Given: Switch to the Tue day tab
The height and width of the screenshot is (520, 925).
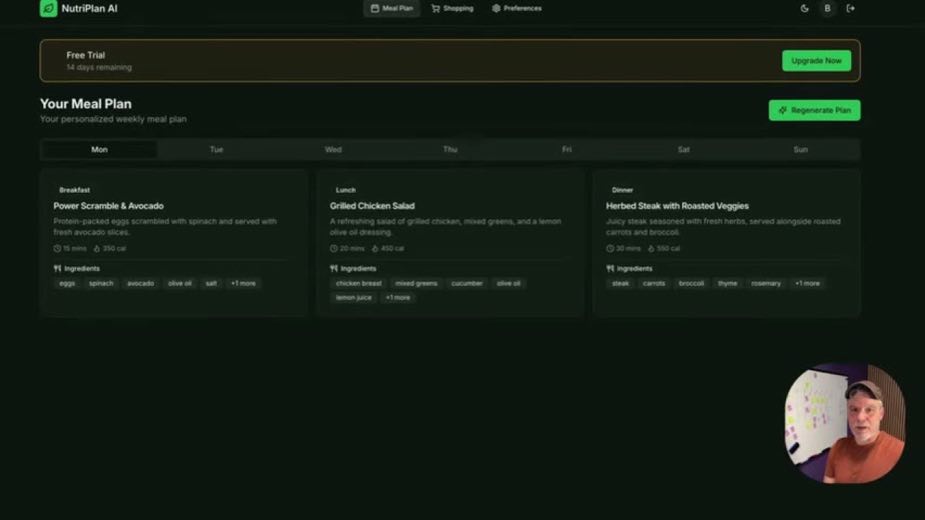Looking at the screenshot, I should point(217,149).
